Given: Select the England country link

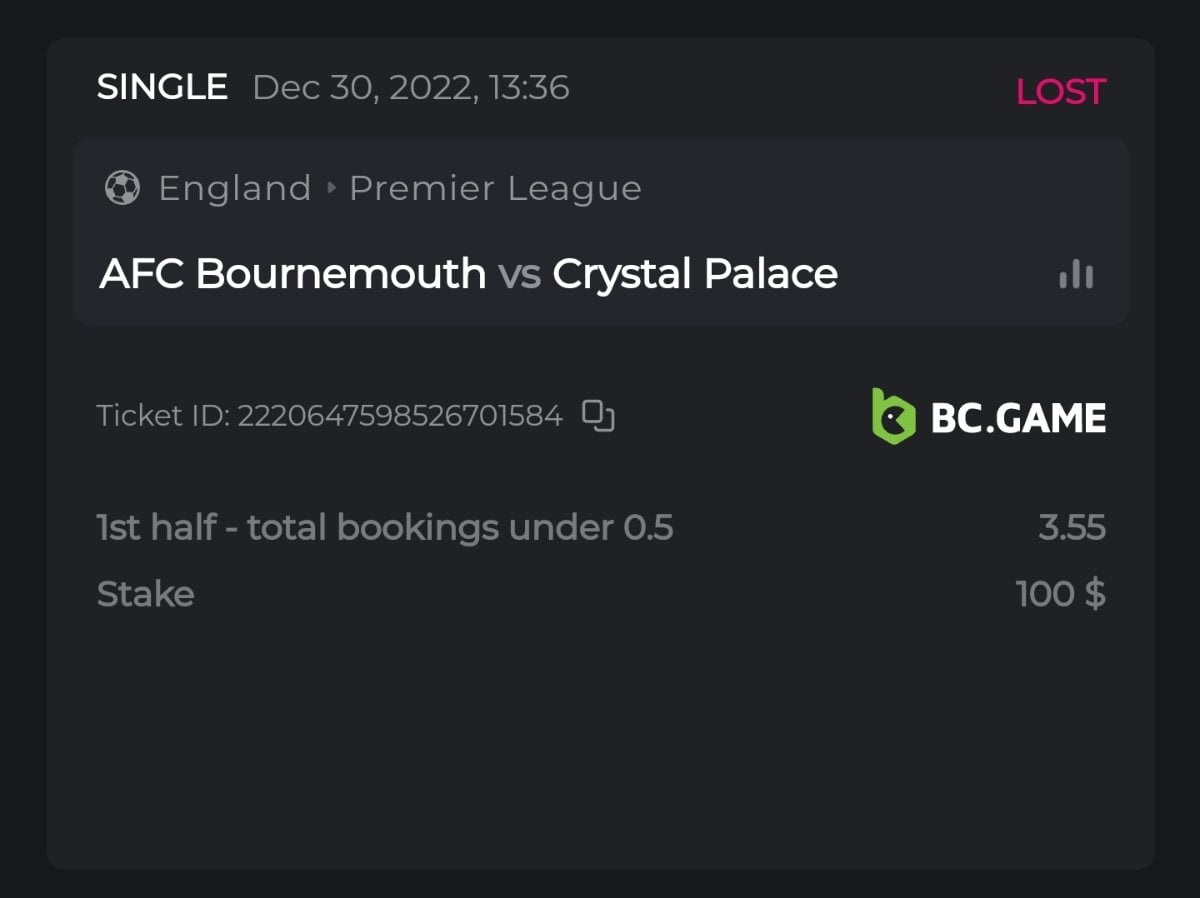Looking at the screenshot, I should pos(235,188).
